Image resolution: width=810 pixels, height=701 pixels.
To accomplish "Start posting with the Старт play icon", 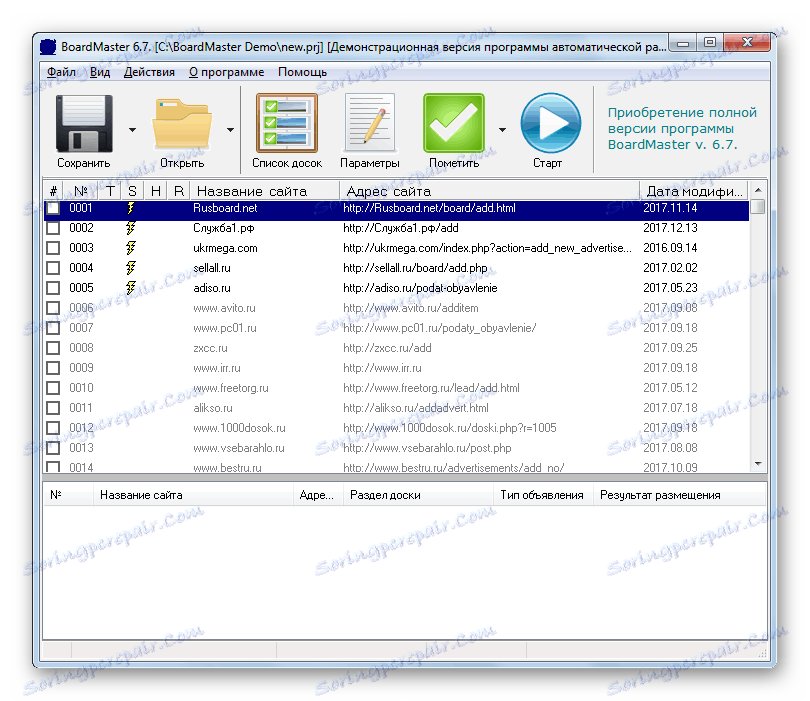I will [x=551, y=123].
